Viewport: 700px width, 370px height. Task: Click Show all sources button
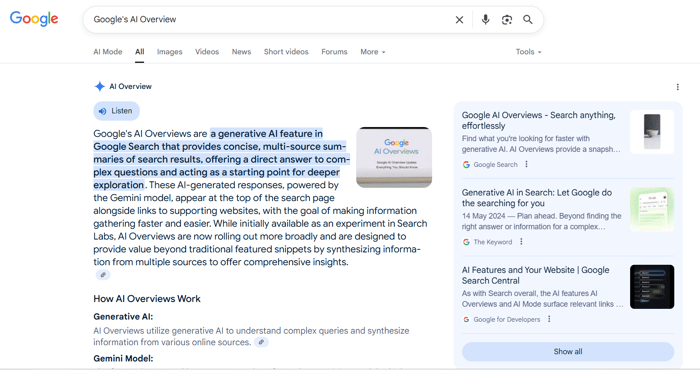(x=568, y=352)
